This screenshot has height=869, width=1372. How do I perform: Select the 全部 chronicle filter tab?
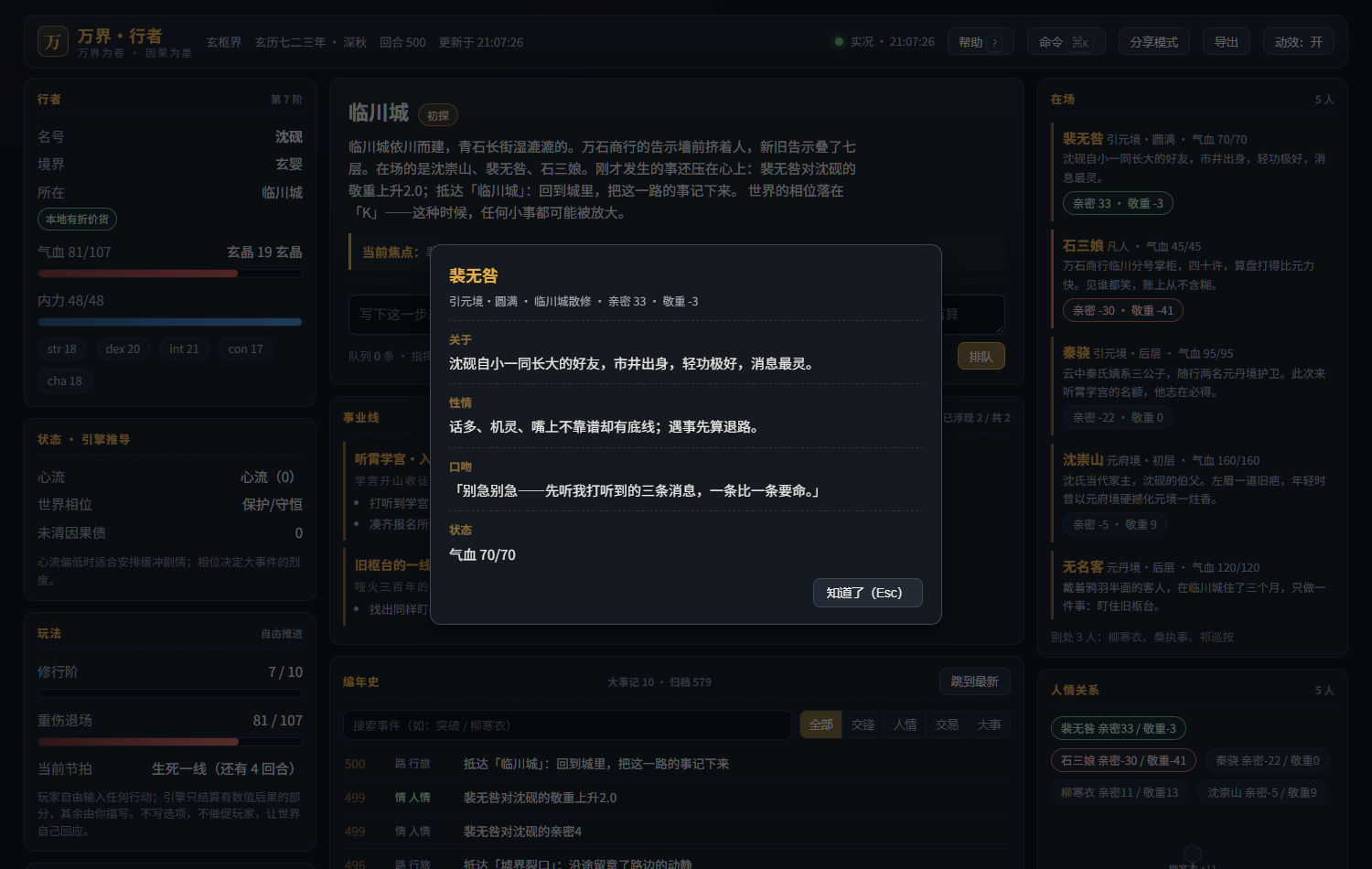click(821, 724)
